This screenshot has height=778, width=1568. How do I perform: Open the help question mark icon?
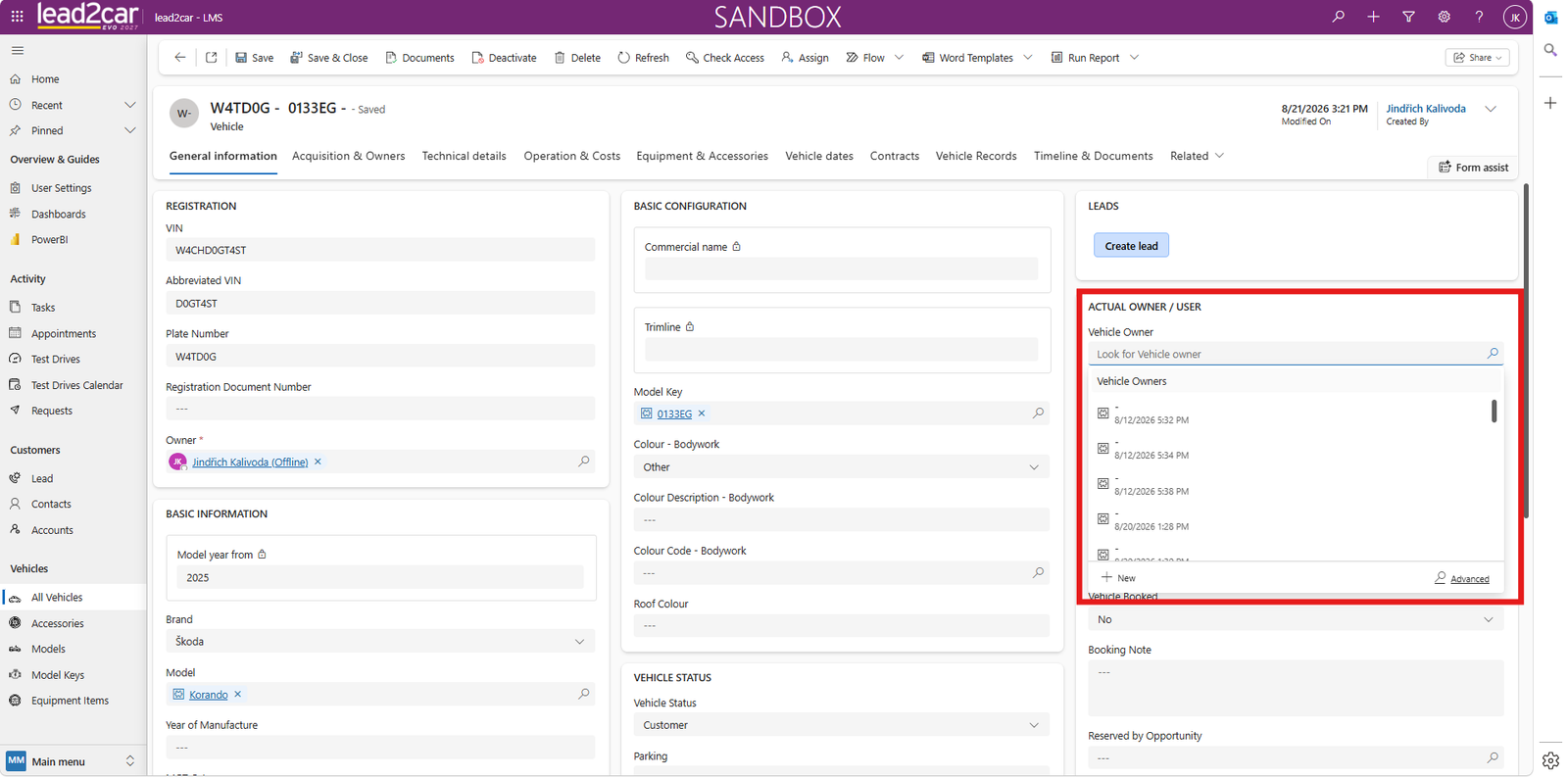pyautogui.click(x=1479, y=17)
